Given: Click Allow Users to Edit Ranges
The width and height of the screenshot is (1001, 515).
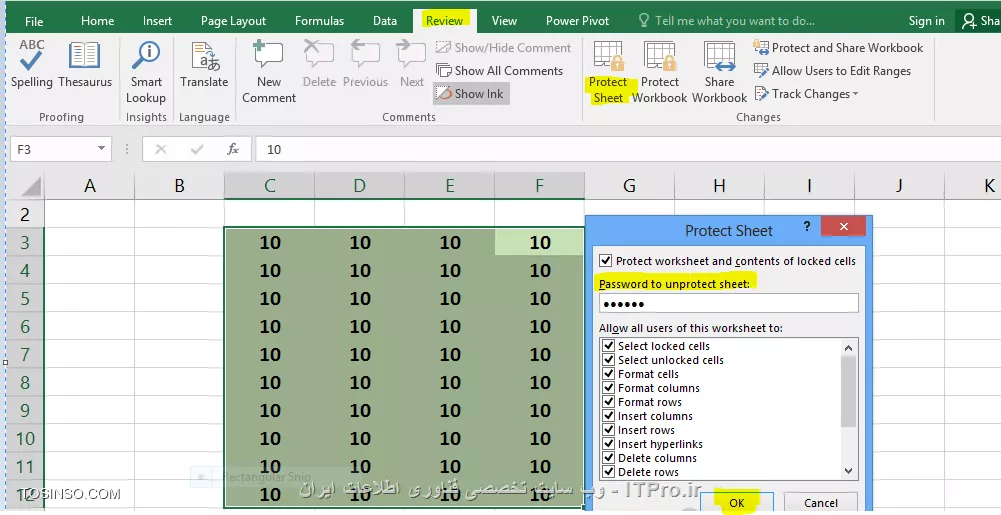Looking at the screenshot, I should 832,71.
